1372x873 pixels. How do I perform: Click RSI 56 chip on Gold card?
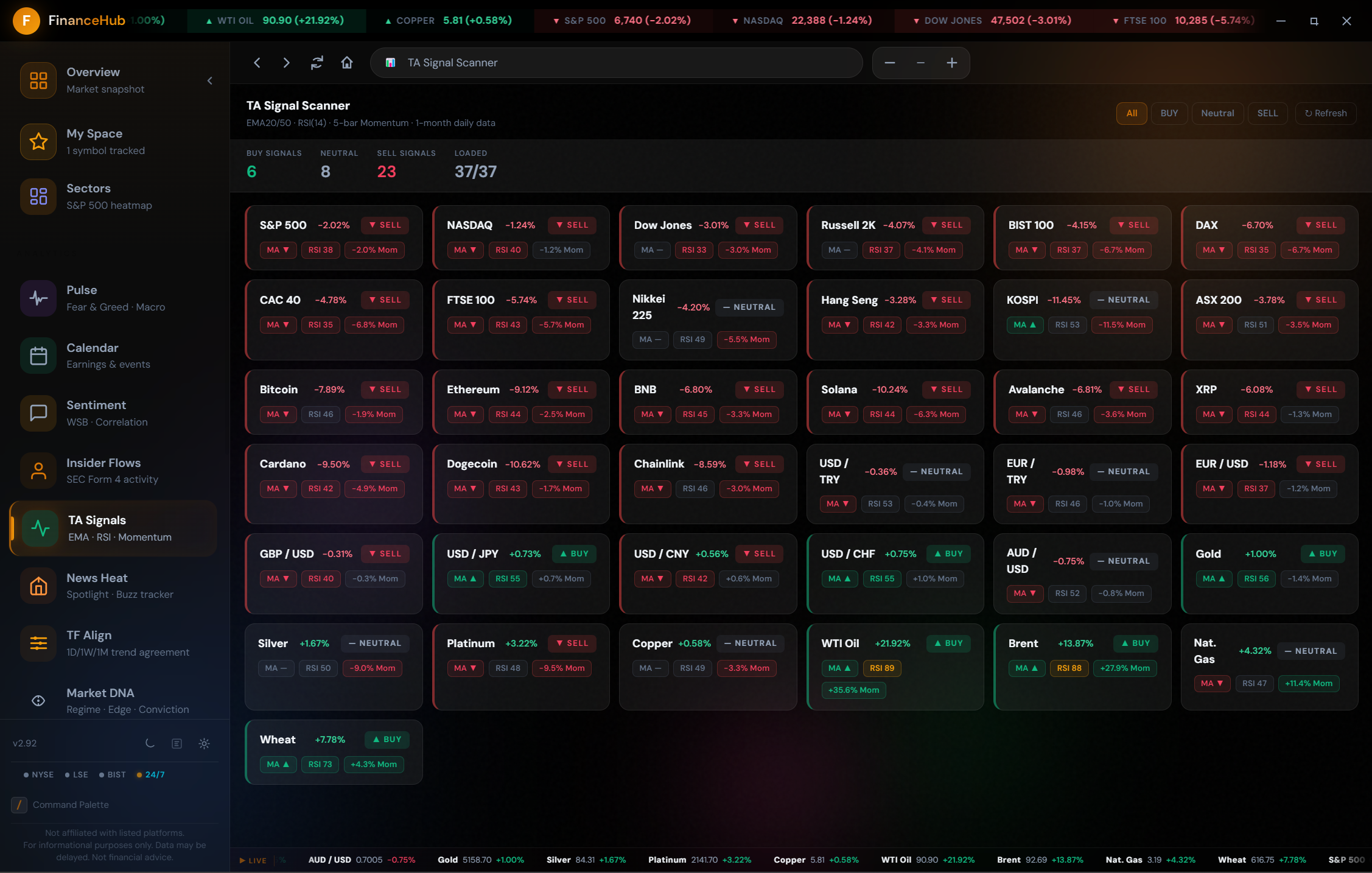click(x=1256, y=579)
